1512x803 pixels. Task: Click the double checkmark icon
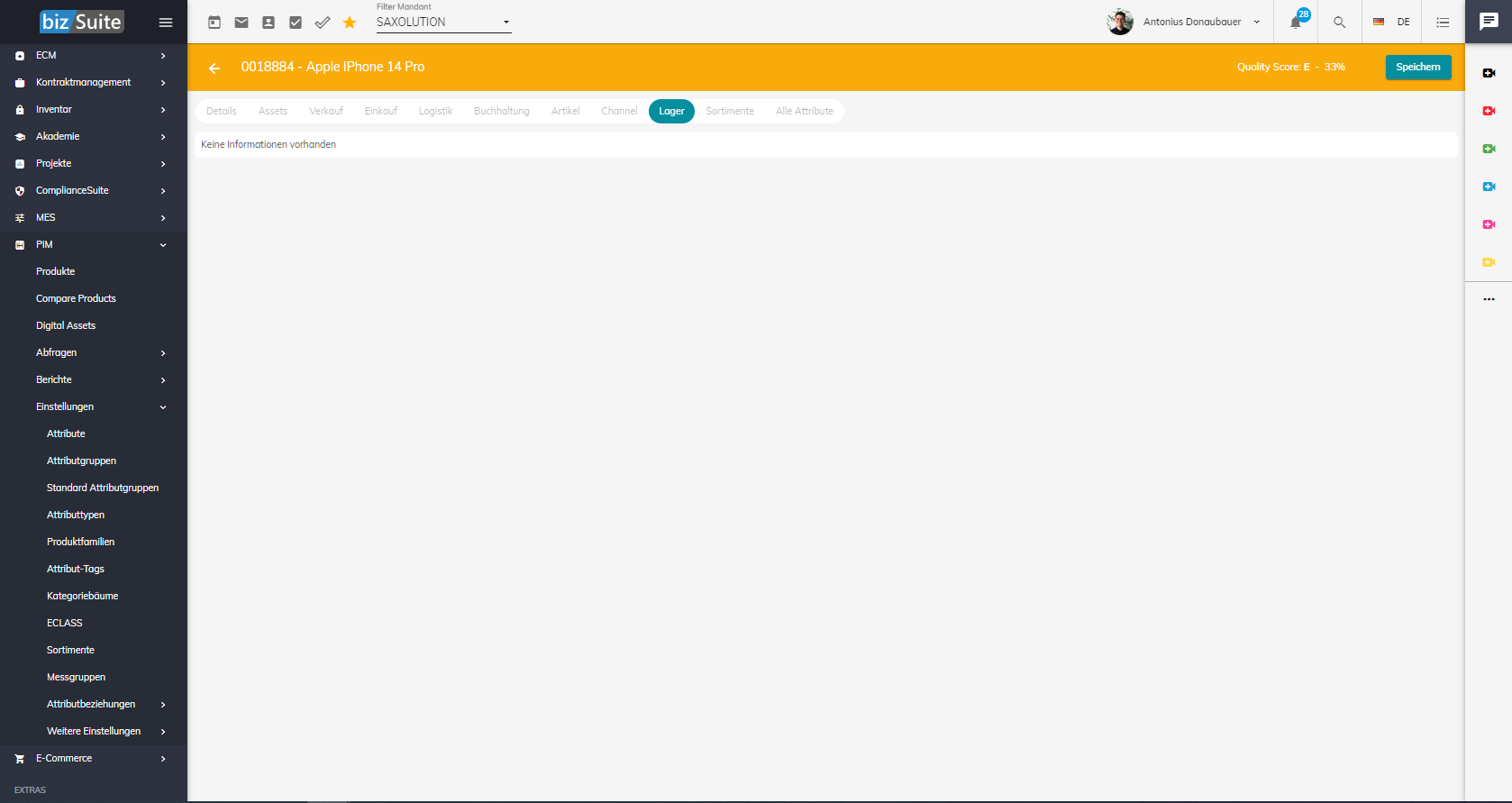323,23
